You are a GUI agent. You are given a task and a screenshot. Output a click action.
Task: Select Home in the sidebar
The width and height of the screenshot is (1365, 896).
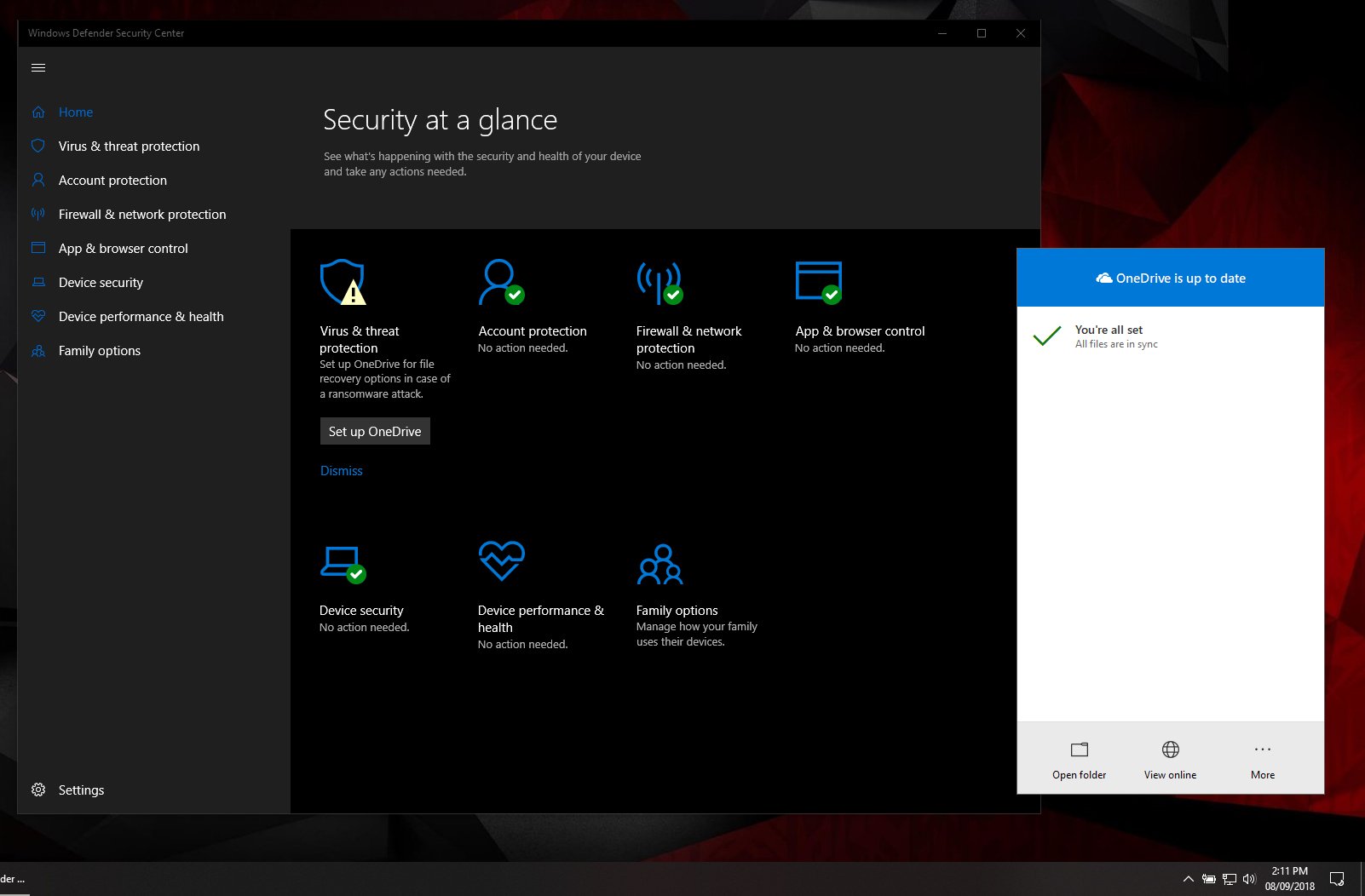76,112
